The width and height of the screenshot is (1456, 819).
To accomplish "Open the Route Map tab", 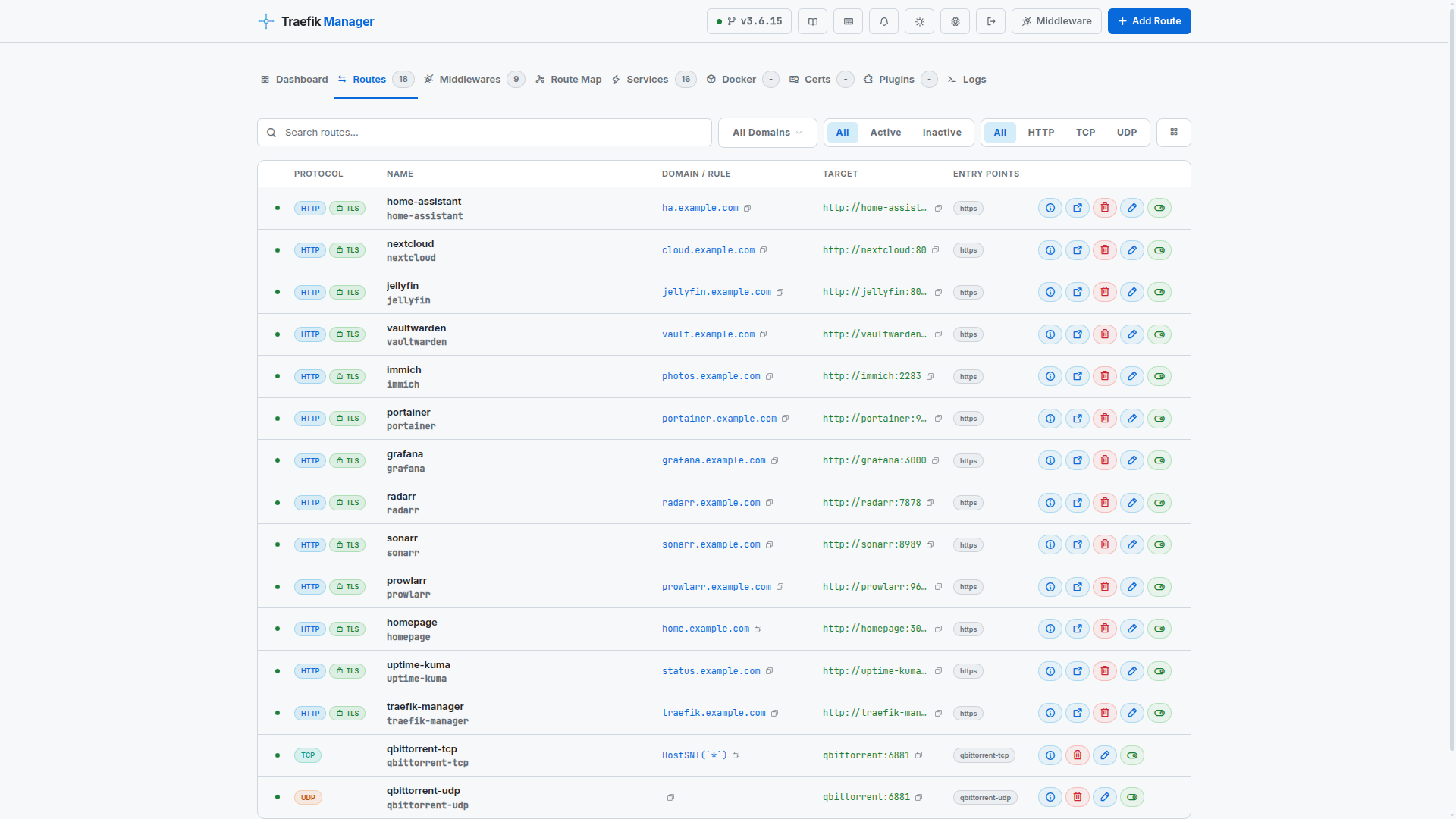I will point(568,80).
